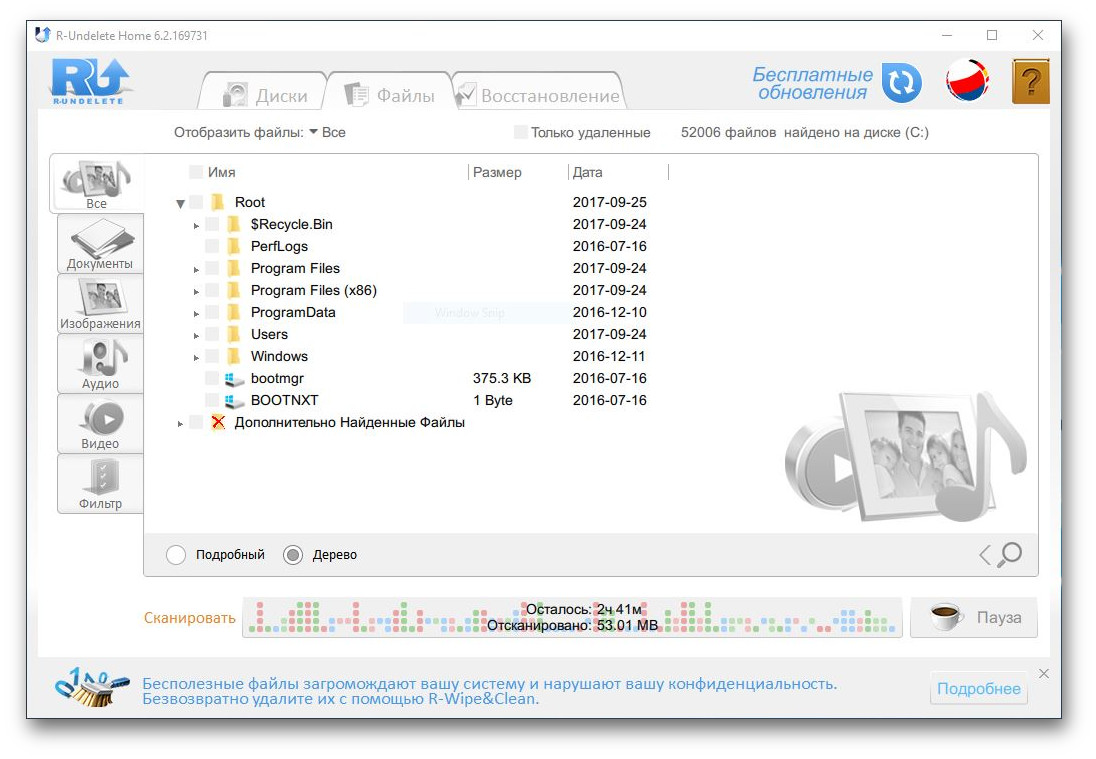Select the Видео file category icon
1096x759 pixels.
pyautogui.click(x=101, y=424)
